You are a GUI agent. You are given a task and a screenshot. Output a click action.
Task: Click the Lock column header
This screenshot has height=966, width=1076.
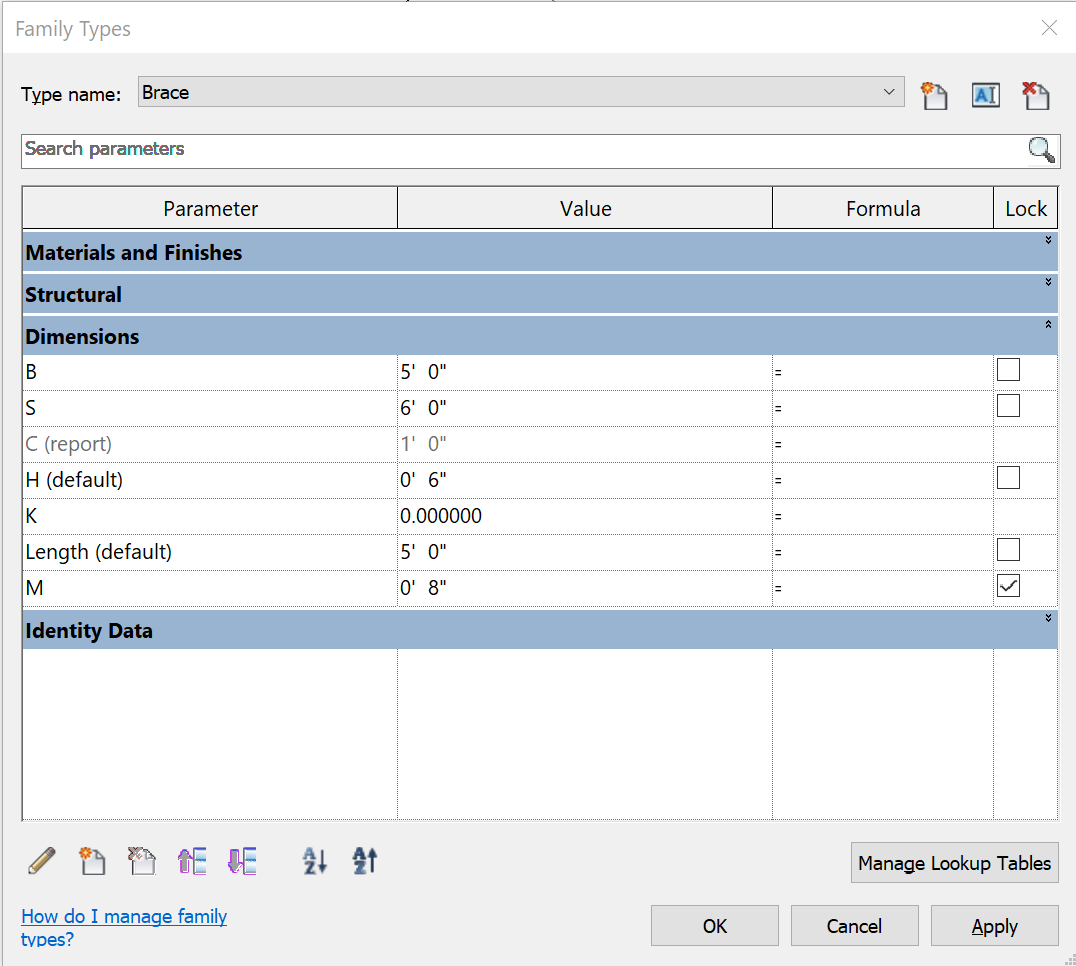click(1026, 208)
